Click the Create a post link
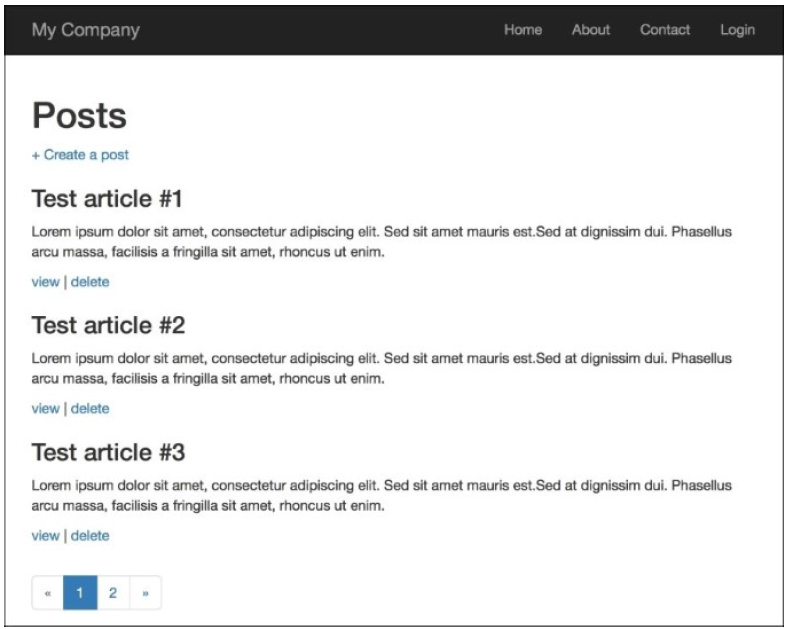Viewport: 785px width, 629px height. [80, 155]
